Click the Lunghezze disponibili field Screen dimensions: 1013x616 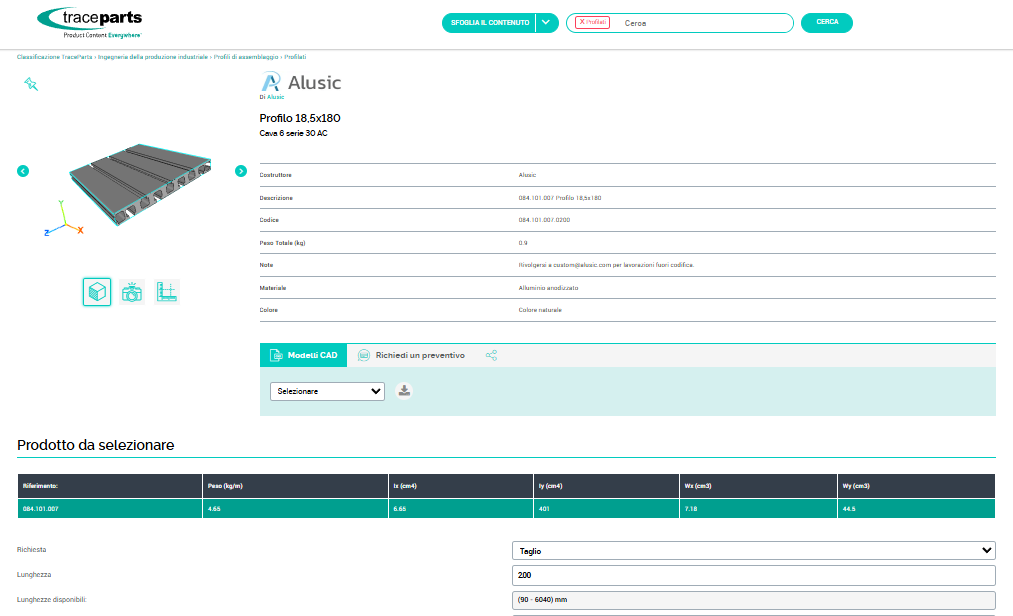coord(754,600)
